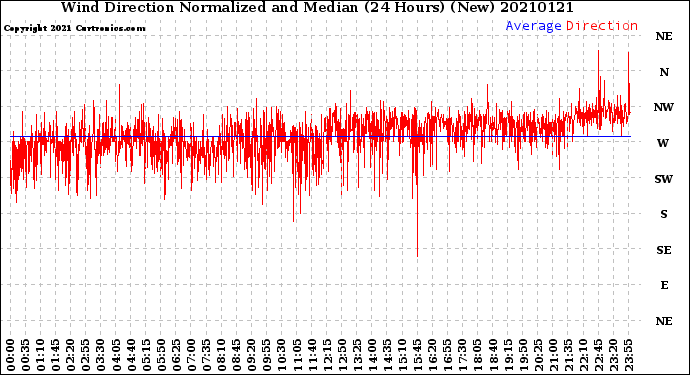The height and width of the screenshot is (375, 690).
Task: Click the 'N' direction axis label
Action: point(664,72)
